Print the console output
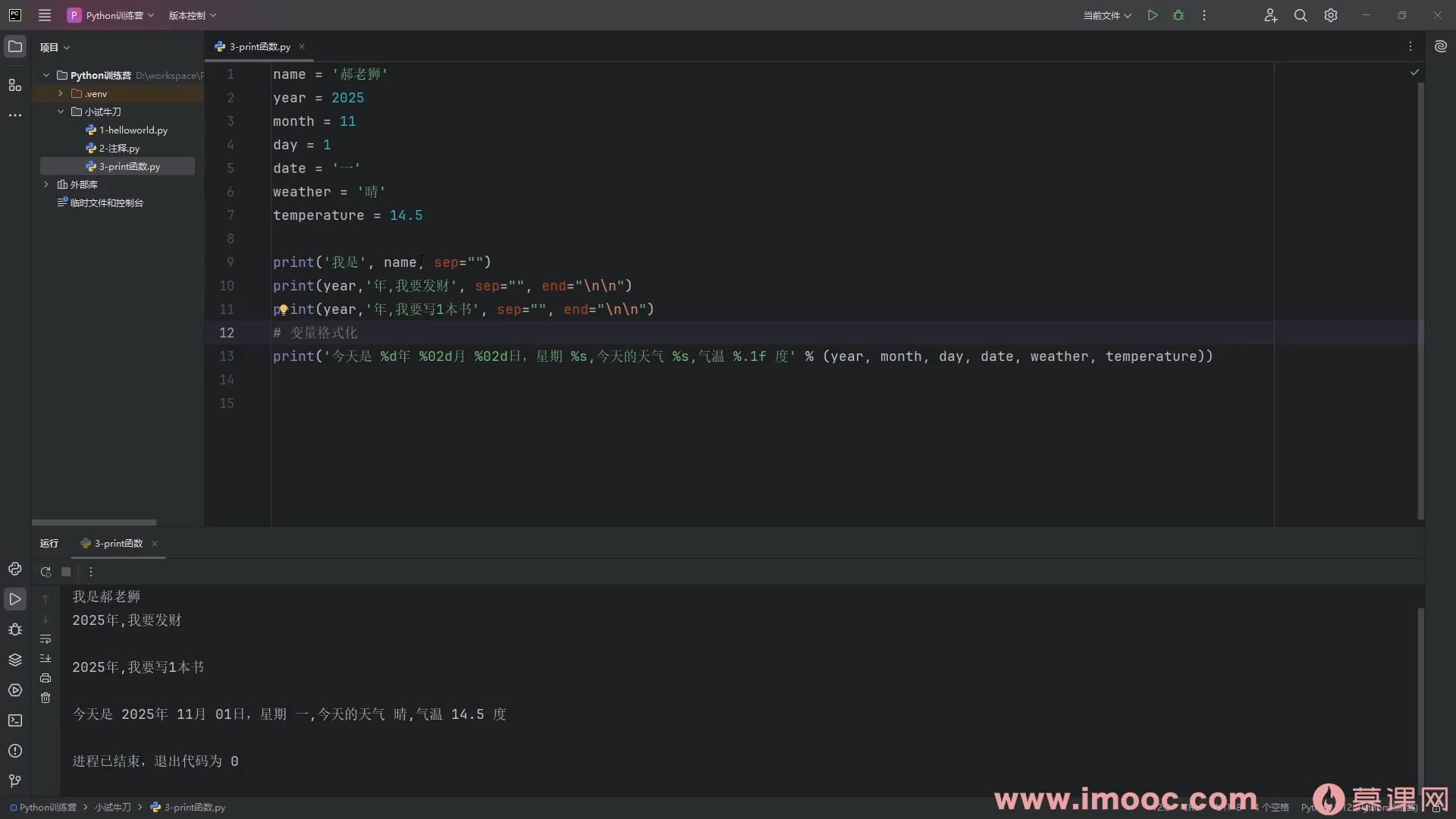Screen dimensions: 1456x819 tap(45, 678)
